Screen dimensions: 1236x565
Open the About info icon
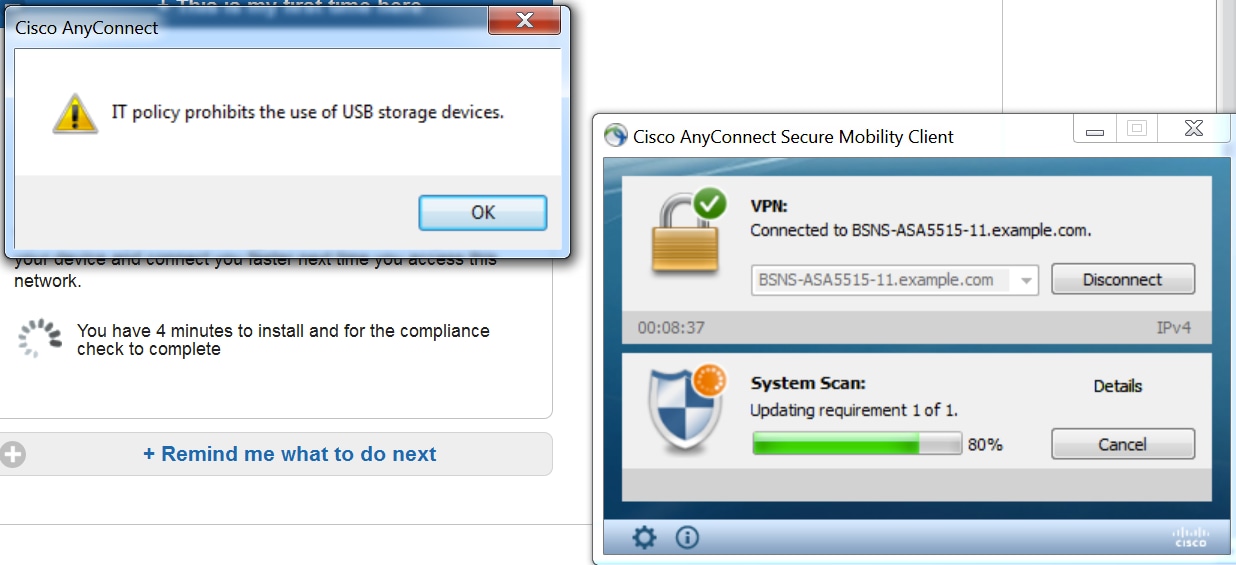tap(687, 538)
